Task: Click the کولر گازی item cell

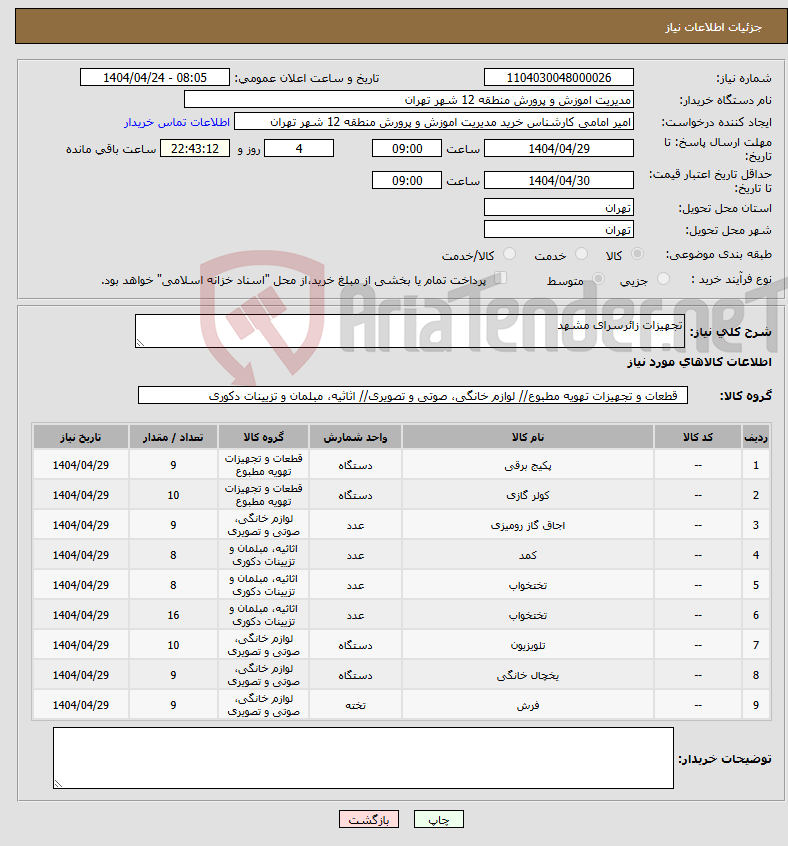Action: [x=528, y=495]
